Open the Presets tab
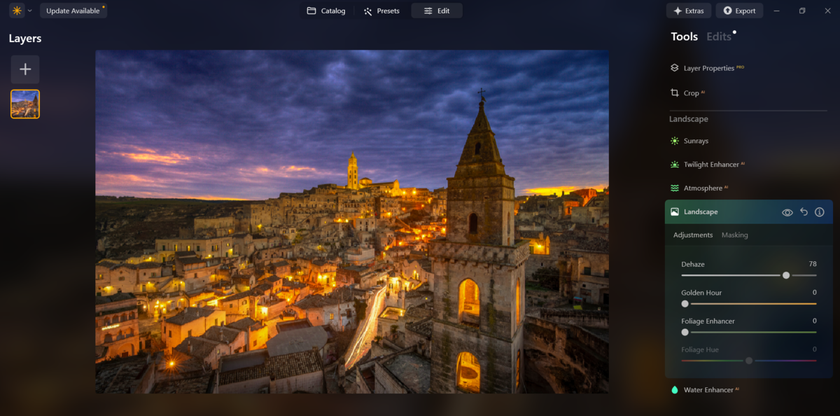This screenshot has height=416, width=840. [381, 11]
